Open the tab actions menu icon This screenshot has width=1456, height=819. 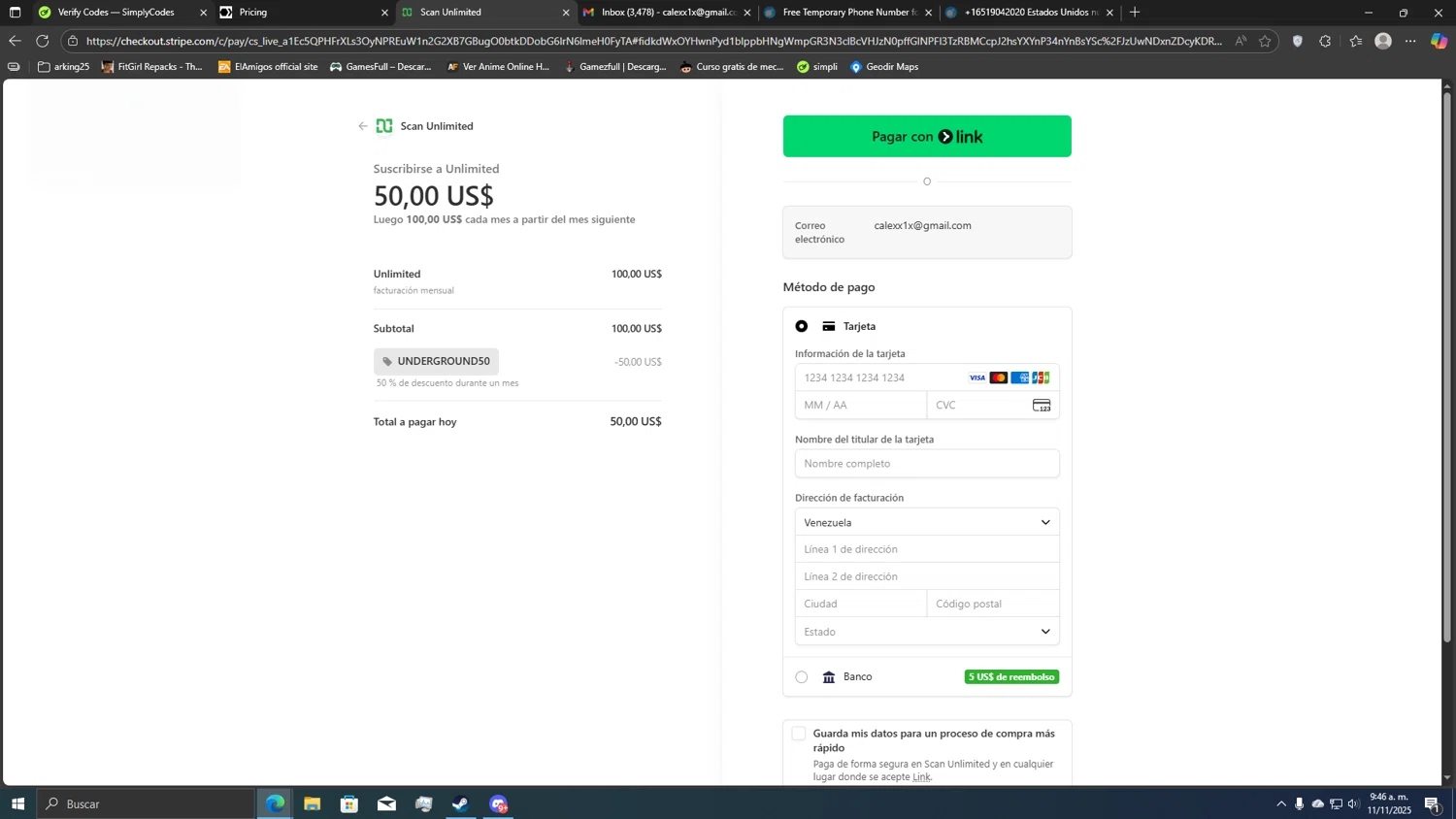pos(15,13)
